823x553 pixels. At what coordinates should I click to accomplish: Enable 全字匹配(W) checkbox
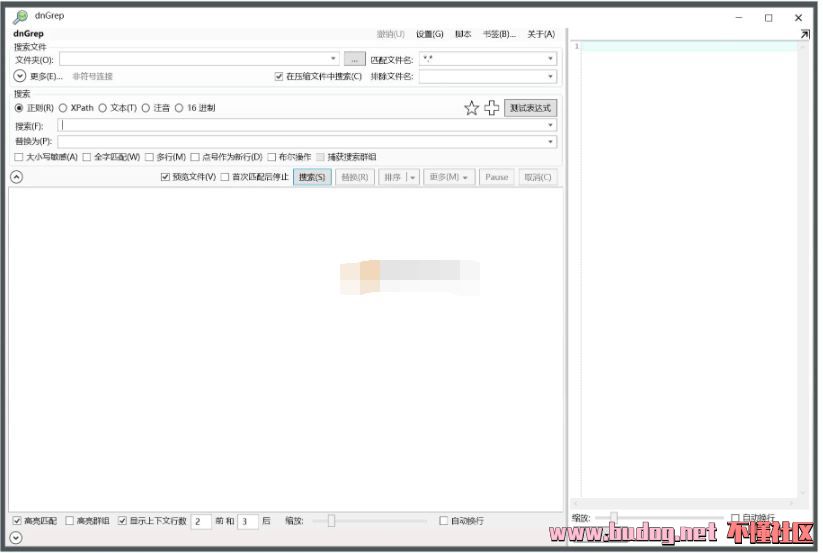tap(87, 157)
